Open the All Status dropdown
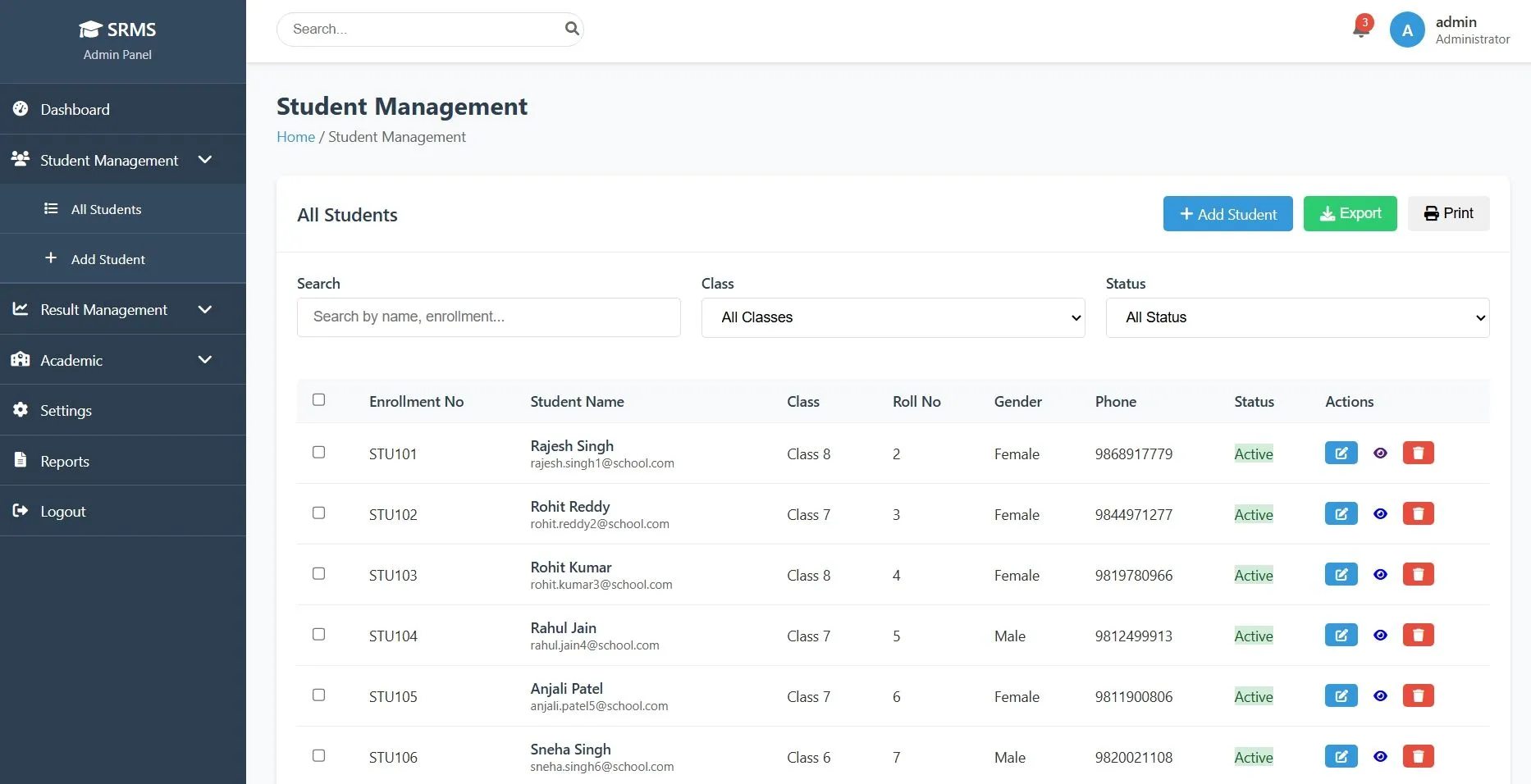This screenshot has width=1531, height=784. coord(1296,317)
